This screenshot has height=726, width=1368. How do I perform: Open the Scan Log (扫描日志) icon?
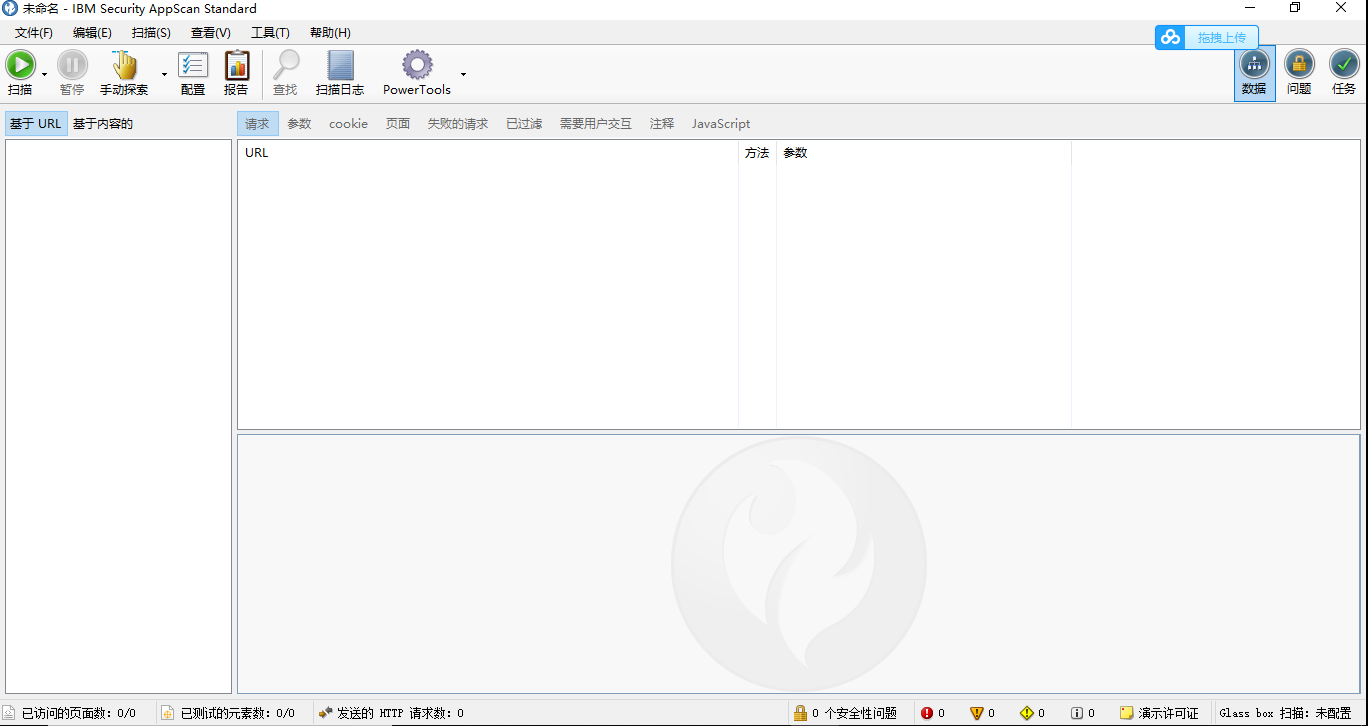pos(341,66)
